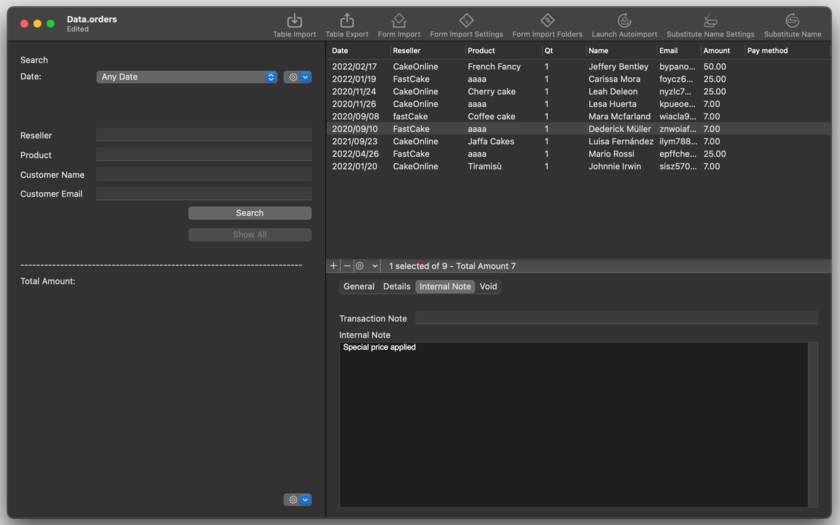Image resolution: width=840 pixels, height=525 pixels.
Task: Click the Cherry cake product cell
Action: (x=491, y=92)
